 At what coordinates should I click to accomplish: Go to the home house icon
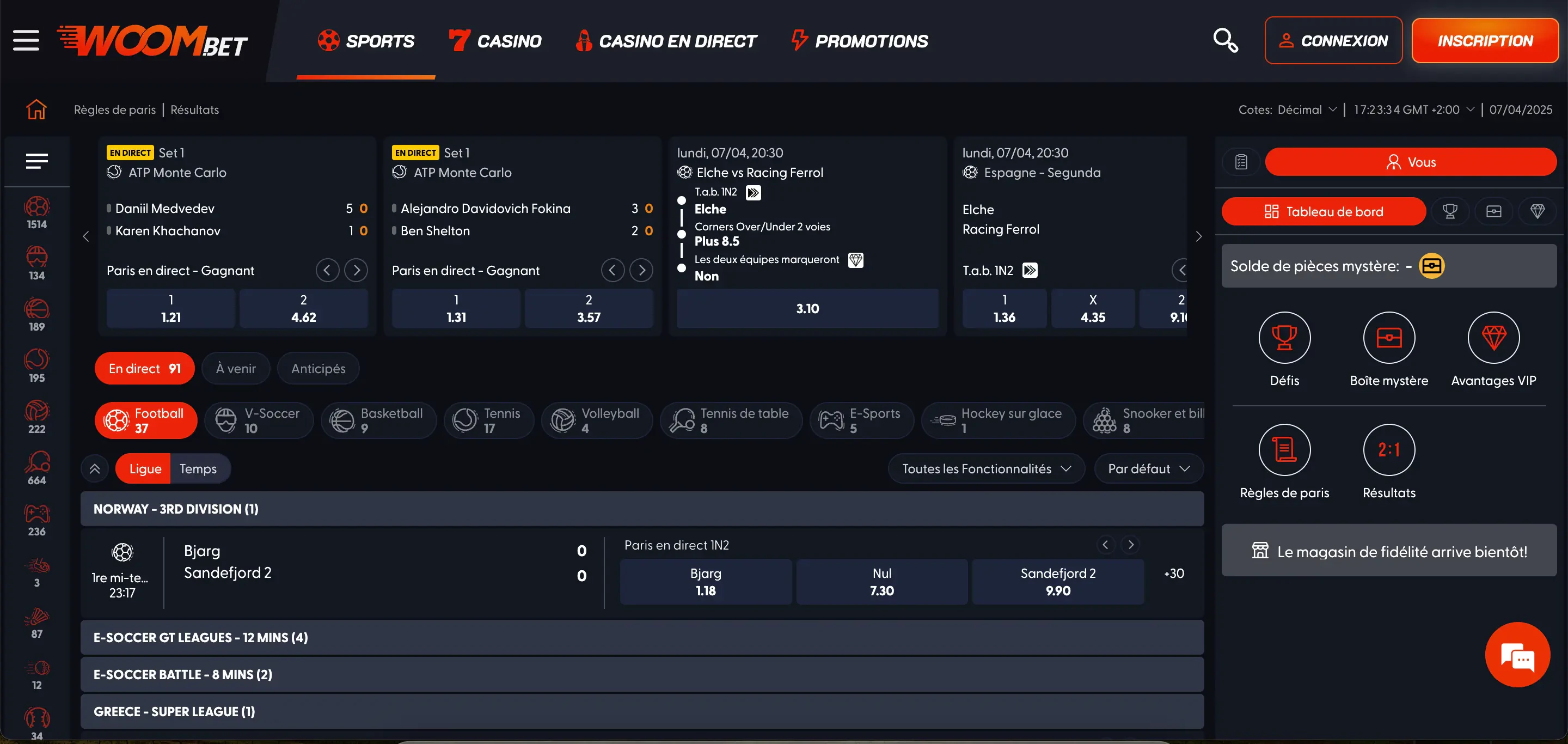[36, 109]
